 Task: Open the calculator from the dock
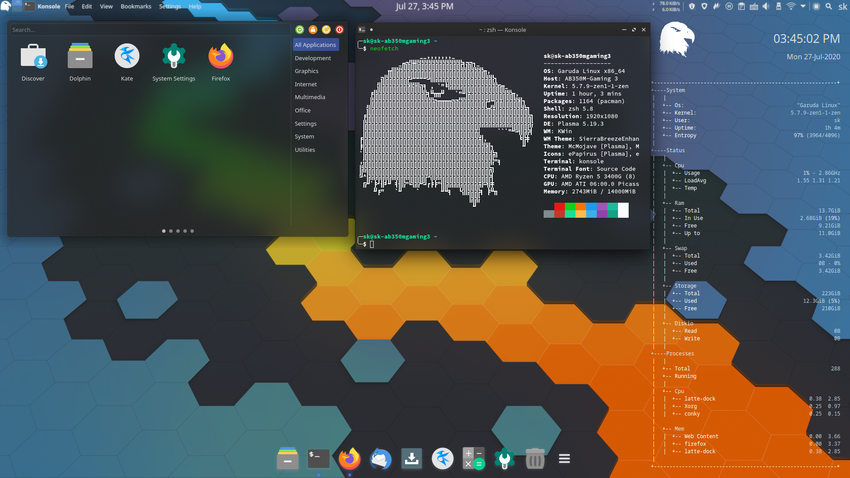[x=473, y=458]
